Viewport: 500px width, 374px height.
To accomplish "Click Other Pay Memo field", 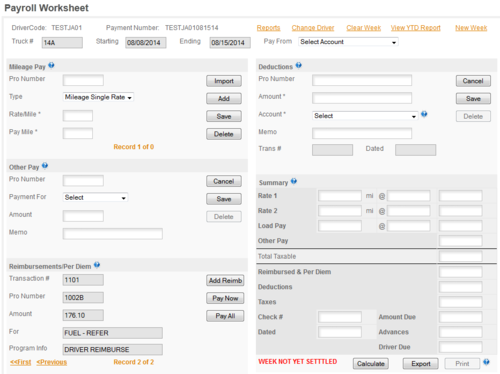I will pos(113,234).
